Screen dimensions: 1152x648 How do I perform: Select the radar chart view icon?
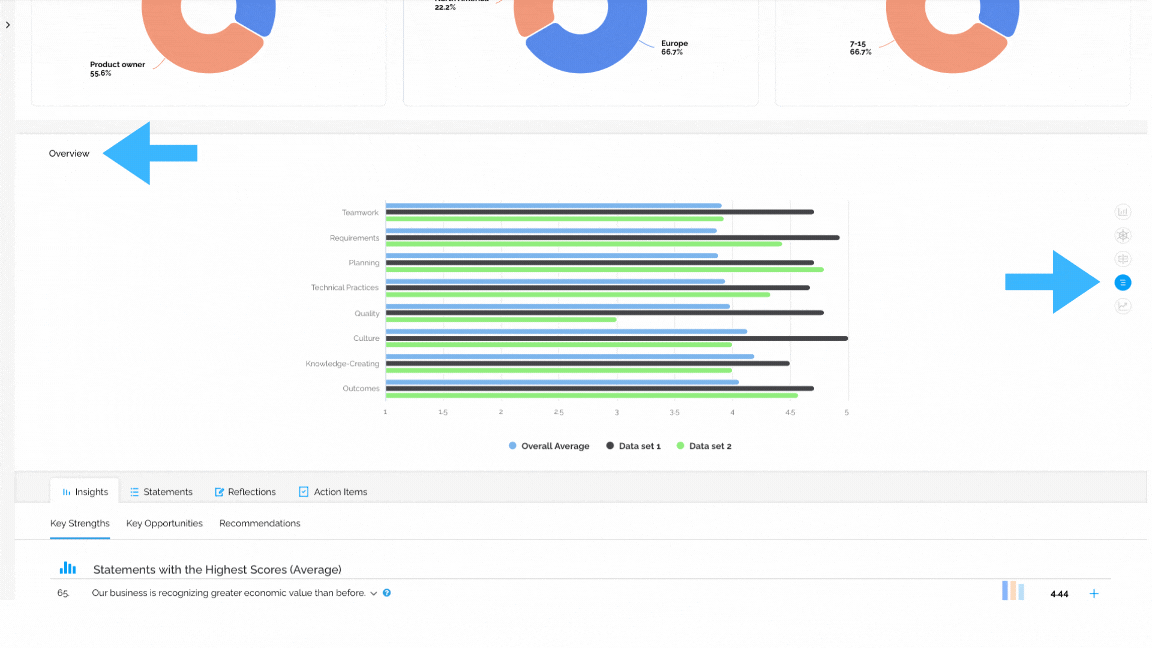pos(1123,236)
